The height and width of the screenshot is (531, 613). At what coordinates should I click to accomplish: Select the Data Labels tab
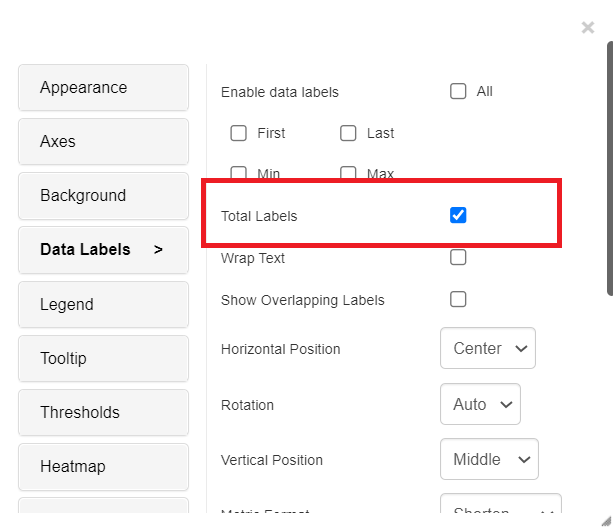(103, 250)
